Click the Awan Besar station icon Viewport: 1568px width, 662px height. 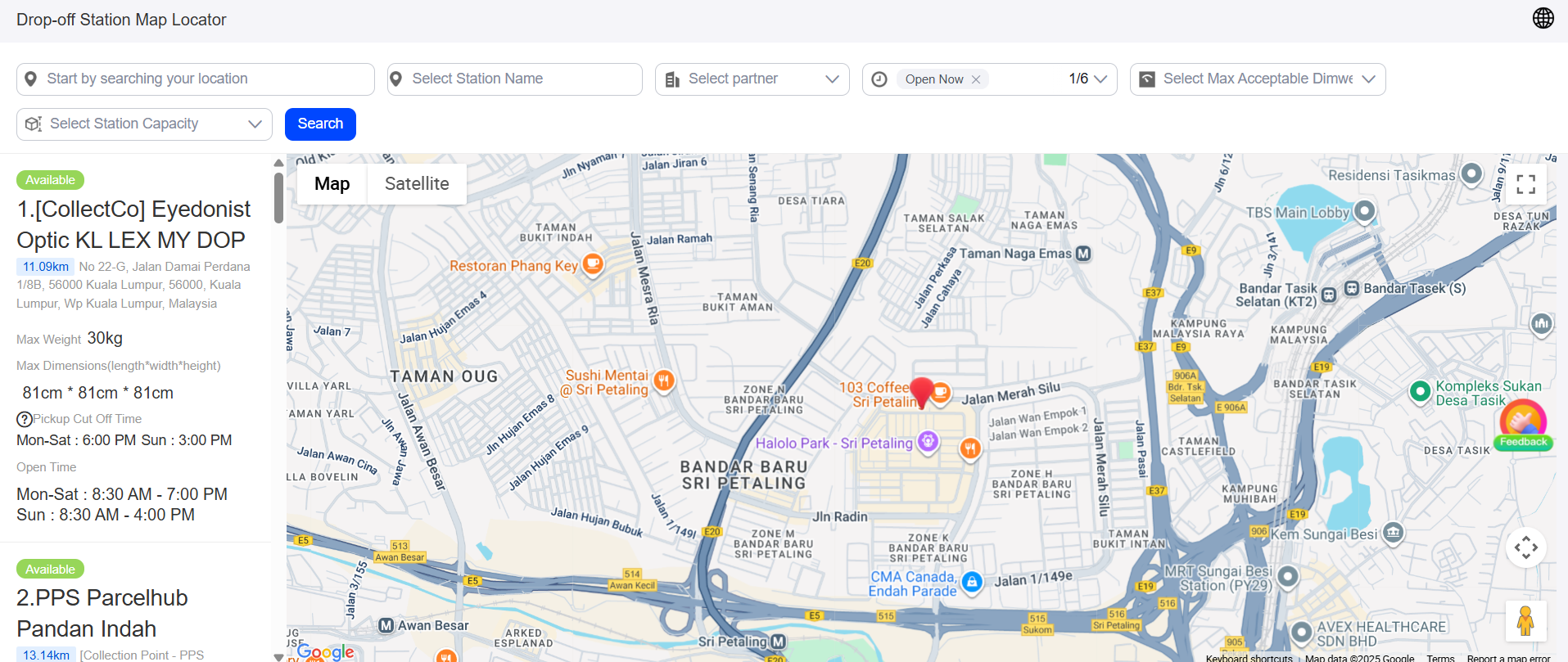[x=386, y=625]
